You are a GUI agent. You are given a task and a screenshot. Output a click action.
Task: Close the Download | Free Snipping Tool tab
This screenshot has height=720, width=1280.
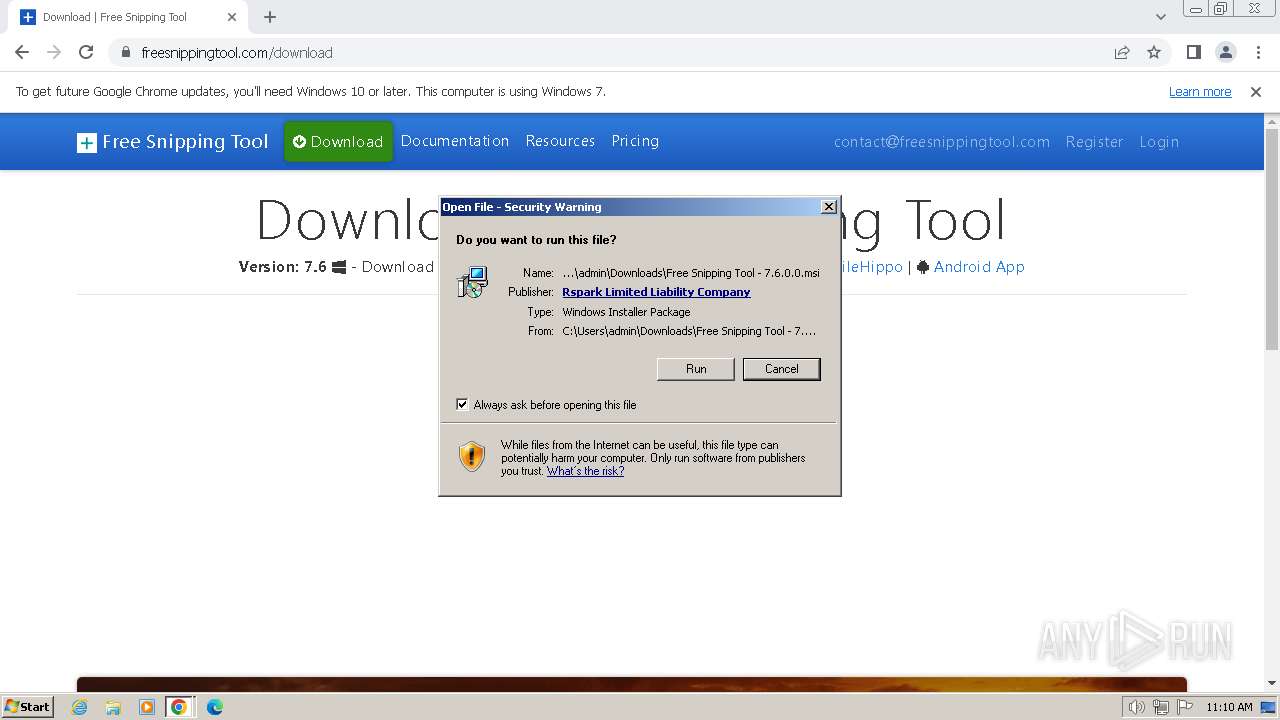coord(232,17)
